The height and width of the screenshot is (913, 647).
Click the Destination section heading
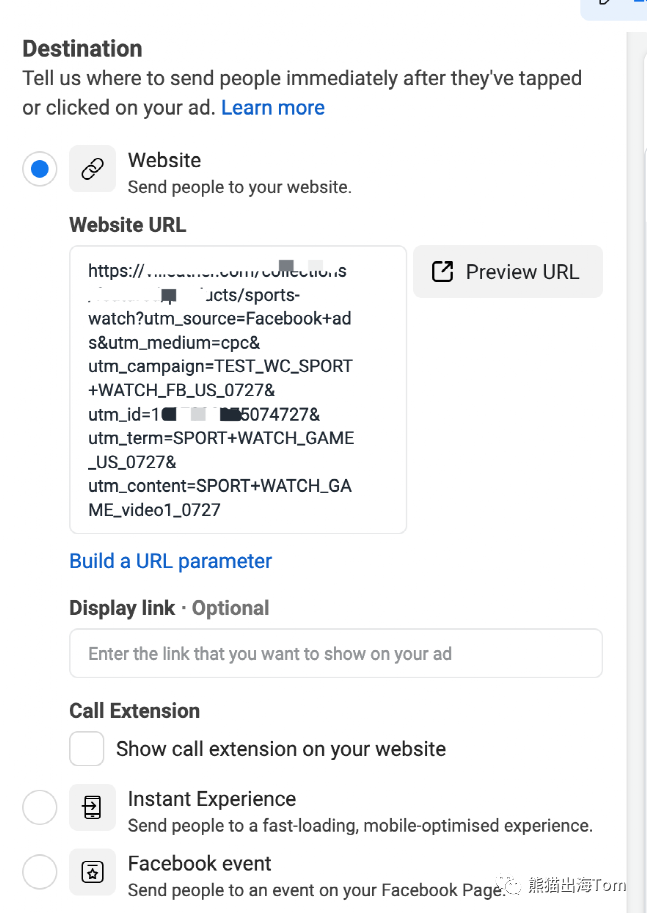point(82,48)
